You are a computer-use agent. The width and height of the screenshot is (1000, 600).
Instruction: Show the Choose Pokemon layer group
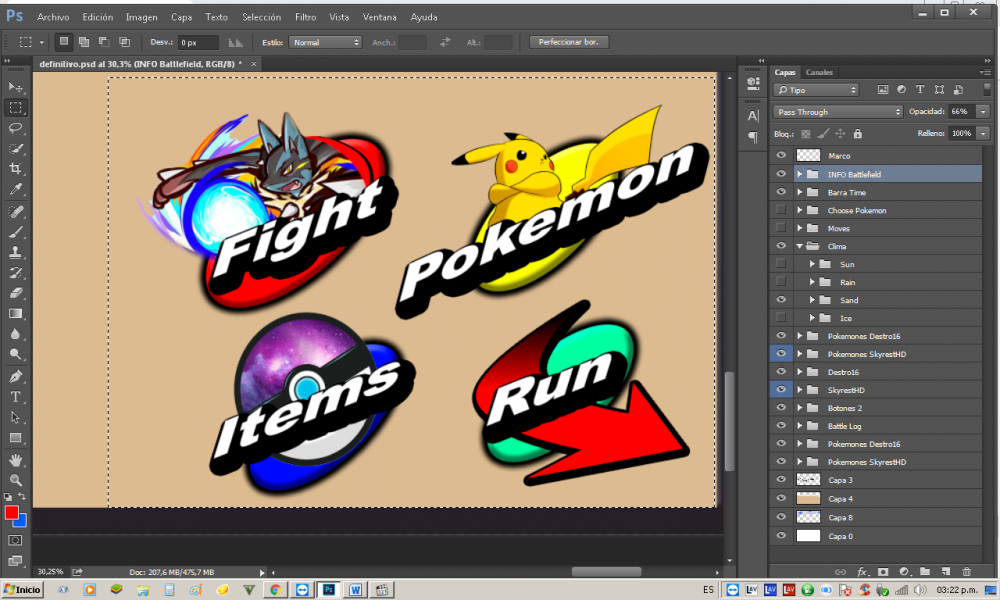coord(781,210)
